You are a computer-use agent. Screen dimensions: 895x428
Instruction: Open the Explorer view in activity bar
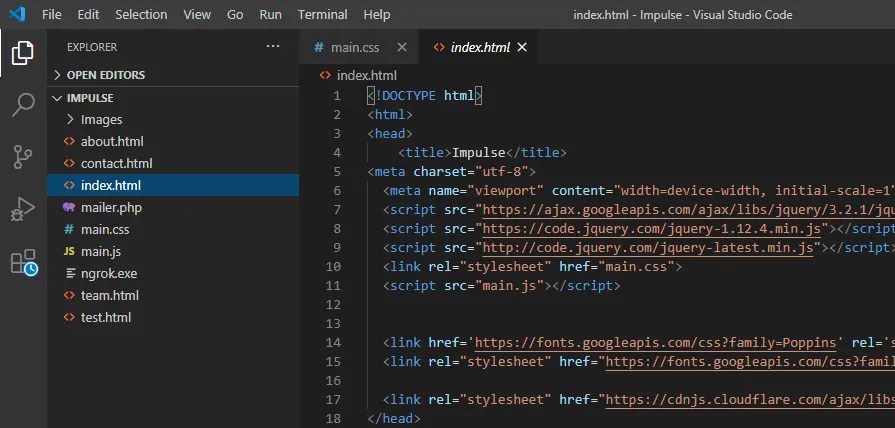pos(23,53)
